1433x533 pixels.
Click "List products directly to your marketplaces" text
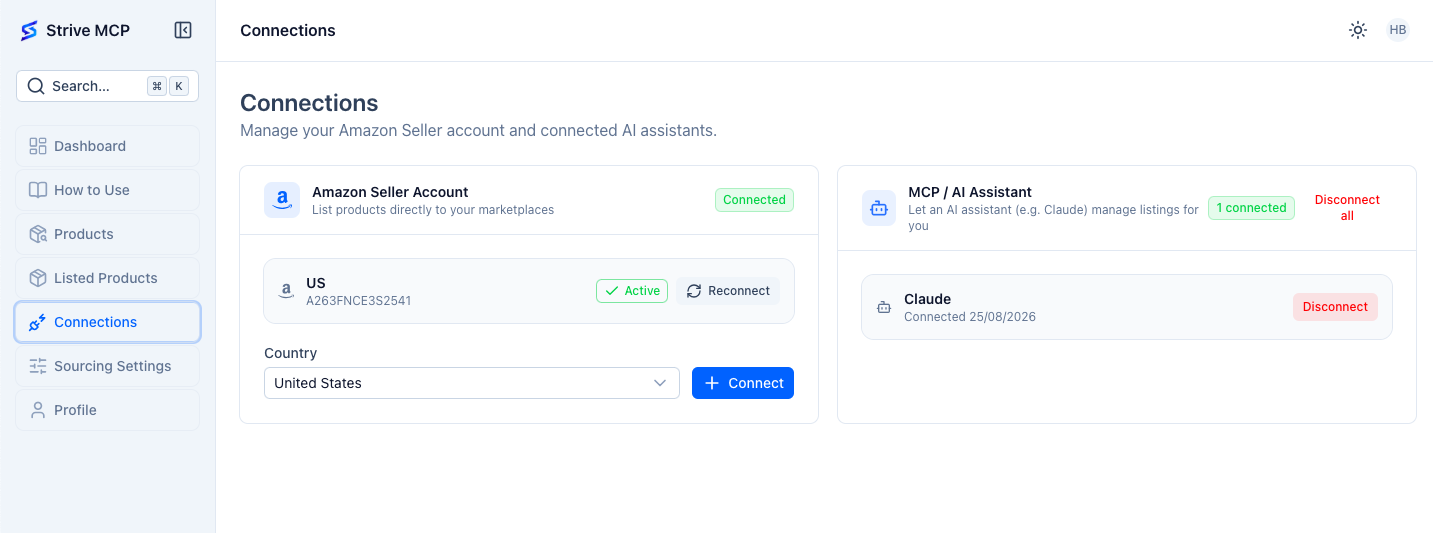tap(433, 210)
